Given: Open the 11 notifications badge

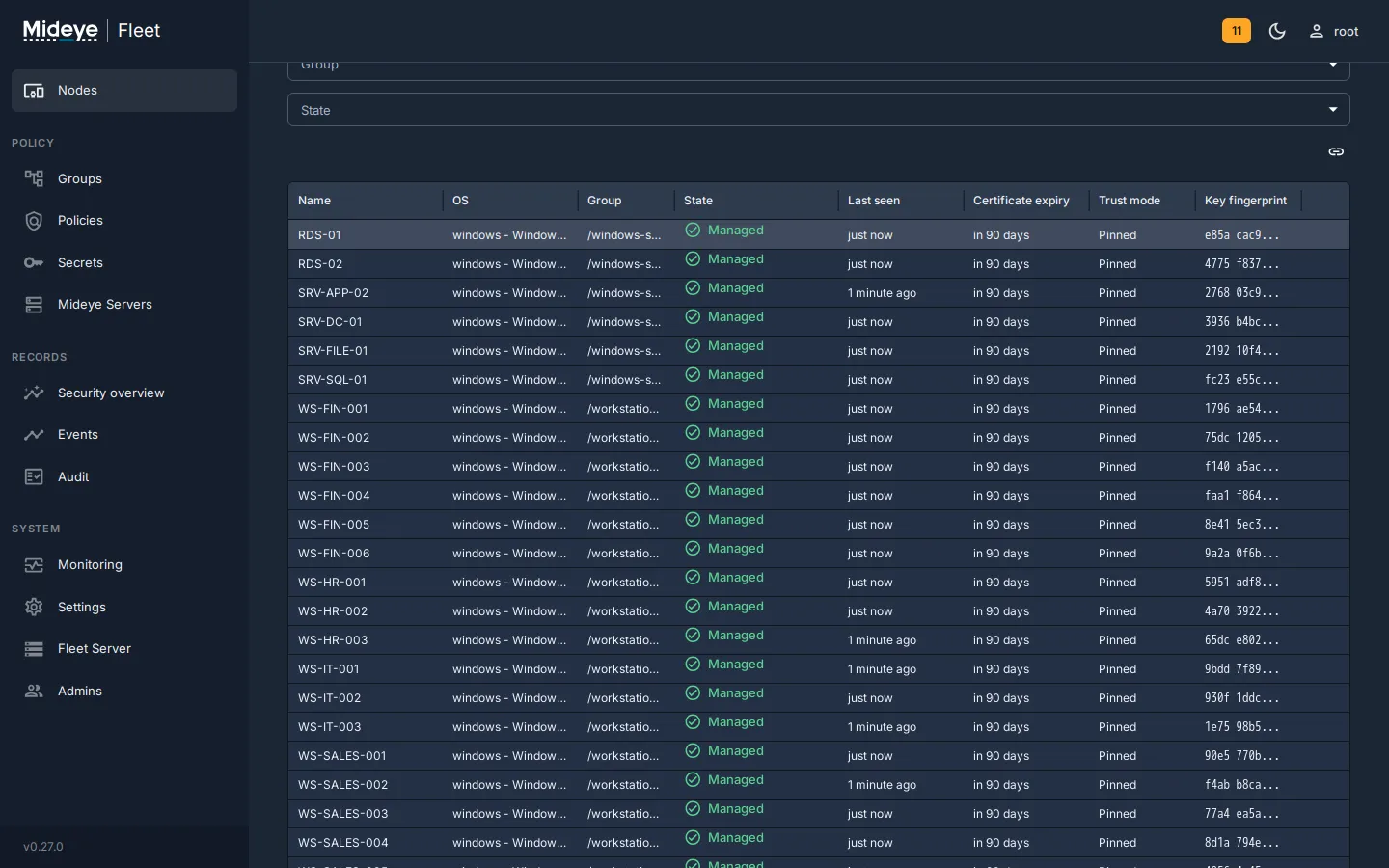Looking at the screenshot, I should [x=1237, y=31].
